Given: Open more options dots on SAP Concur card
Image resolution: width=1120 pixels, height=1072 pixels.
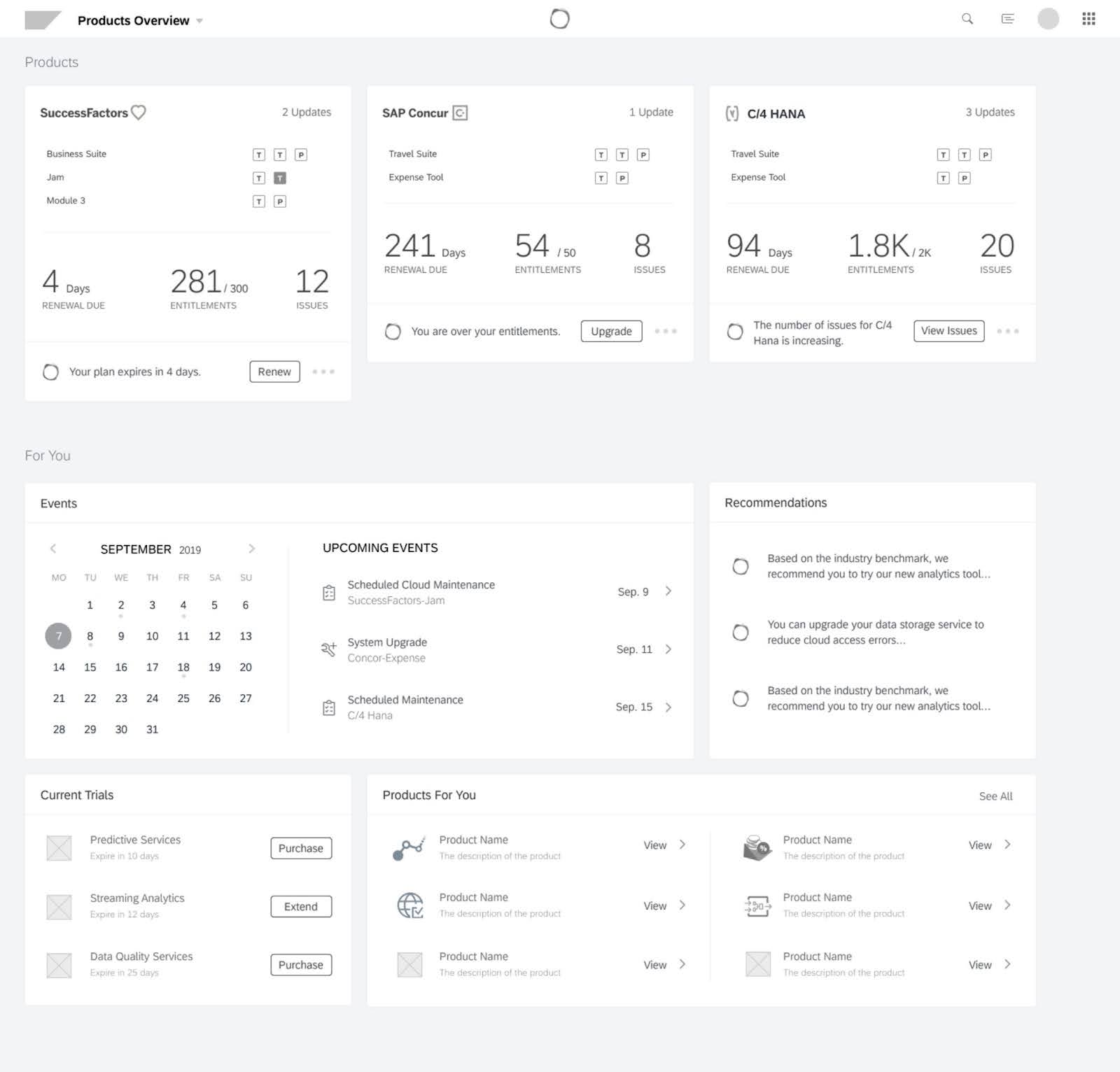Looking at the screenshot, I should 666,331.
